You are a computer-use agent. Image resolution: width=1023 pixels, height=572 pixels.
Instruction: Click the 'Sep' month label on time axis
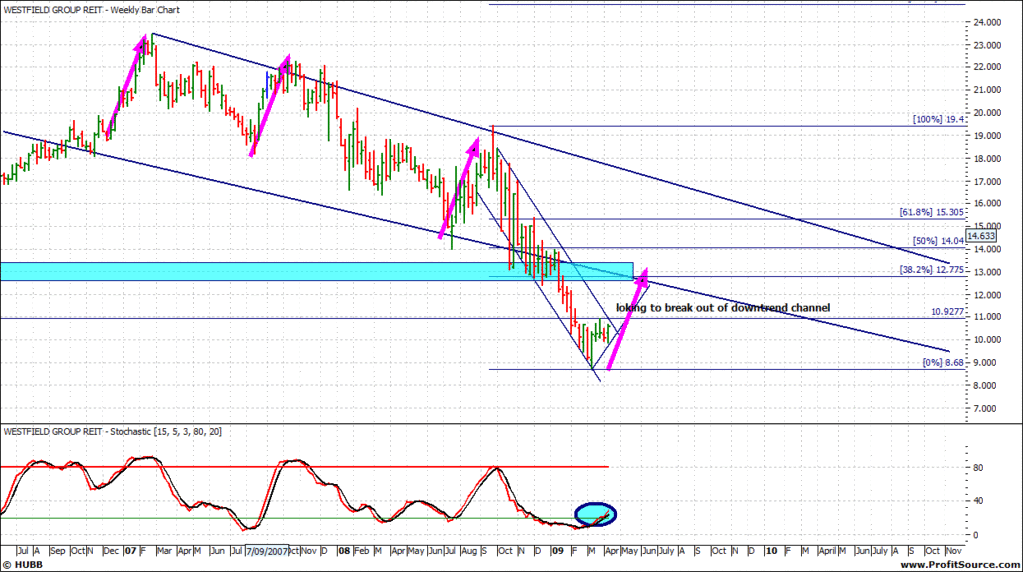pyautogui.click(x=57, y=551)
